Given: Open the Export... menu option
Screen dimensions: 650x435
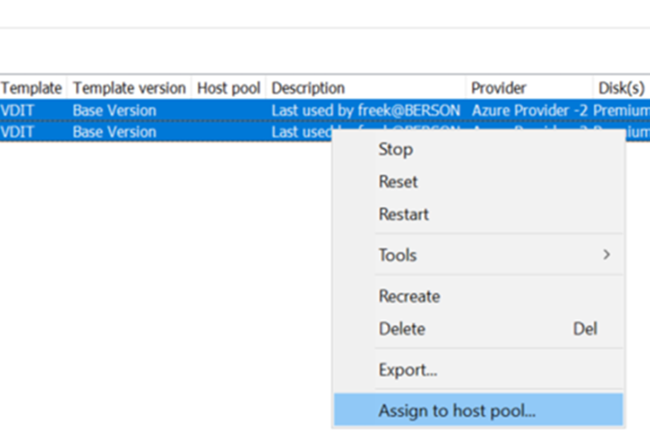Looking at the screenshot, I should (x=408, y=370).
